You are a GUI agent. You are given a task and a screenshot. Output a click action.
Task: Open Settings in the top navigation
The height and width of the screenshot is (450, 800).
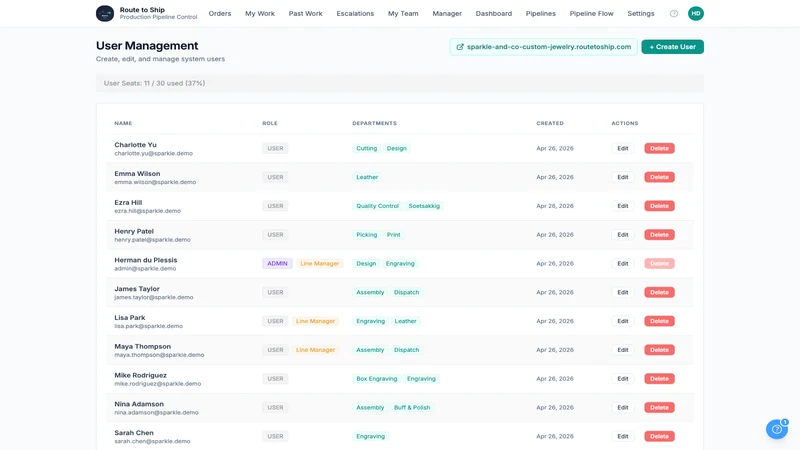641,14
